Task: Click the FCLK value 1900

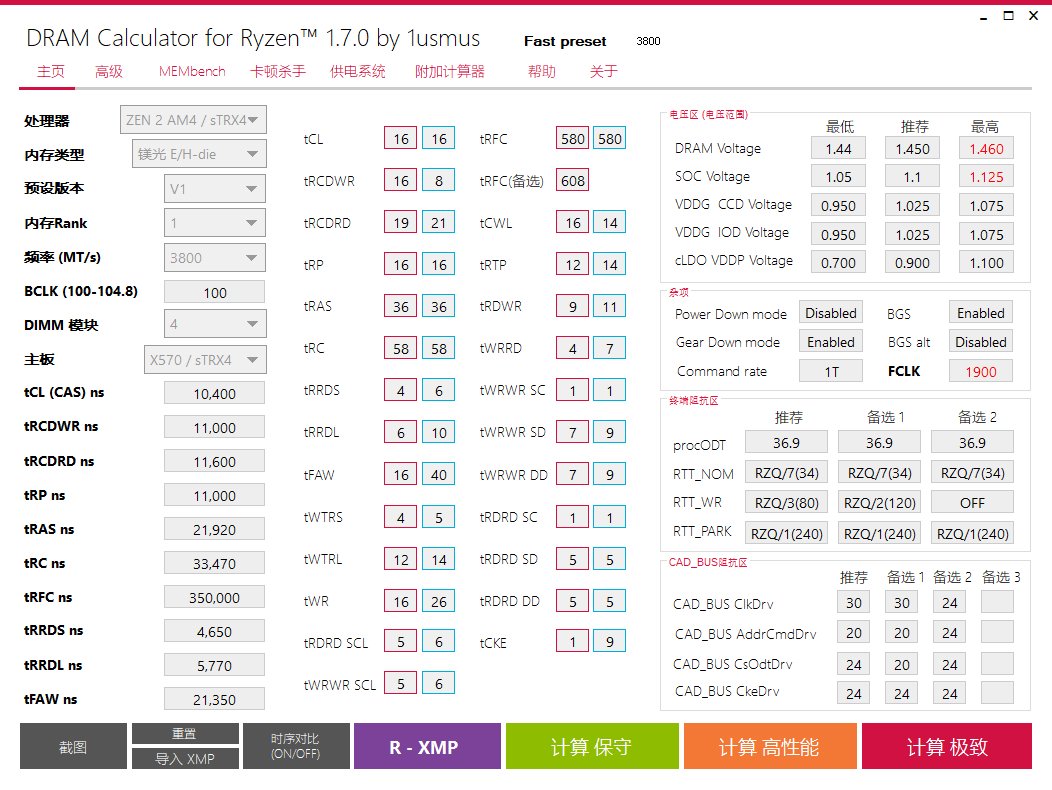Action: (981, 371)
